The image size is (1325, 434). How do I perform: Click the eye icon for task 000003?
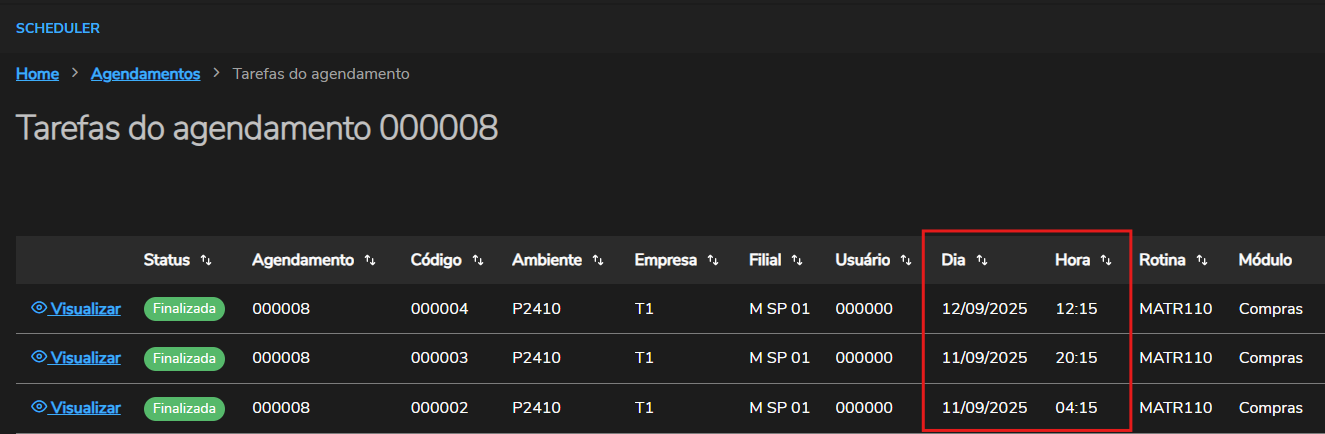39,358
